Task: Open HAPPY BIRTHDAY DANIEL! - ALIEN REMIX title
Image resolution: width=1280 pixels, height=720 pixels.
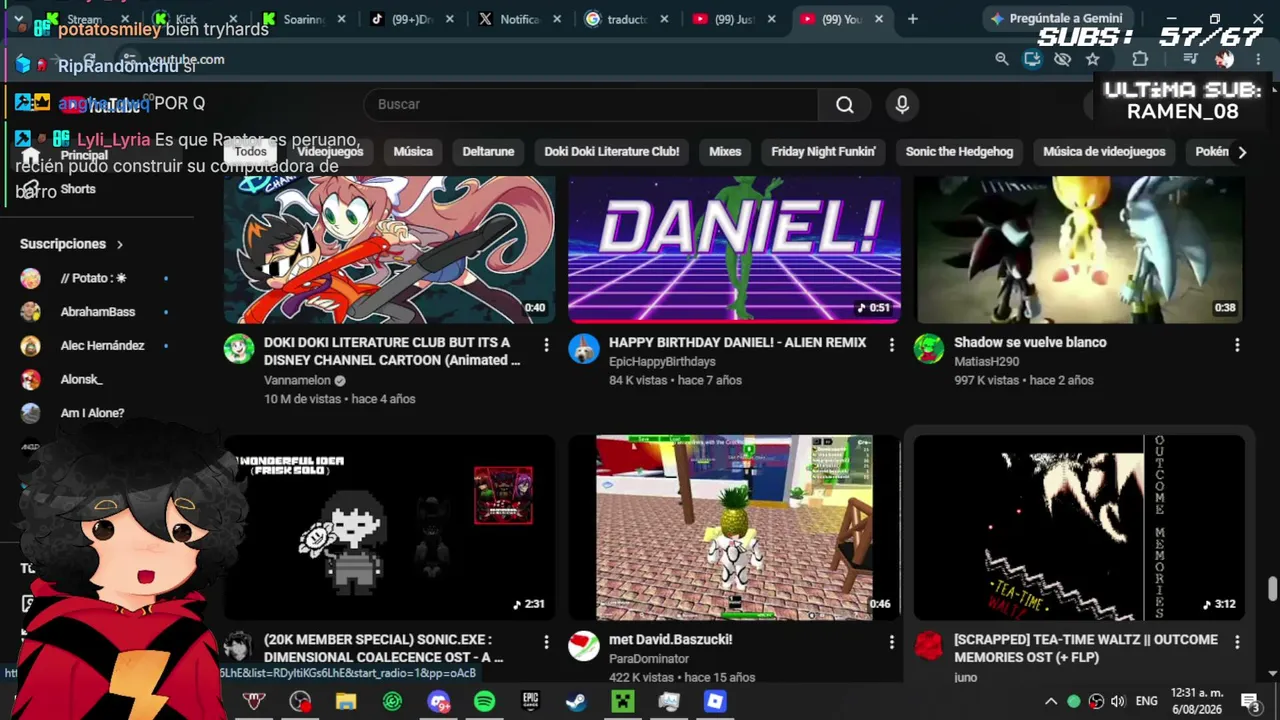Action: (x=737, y=342)
